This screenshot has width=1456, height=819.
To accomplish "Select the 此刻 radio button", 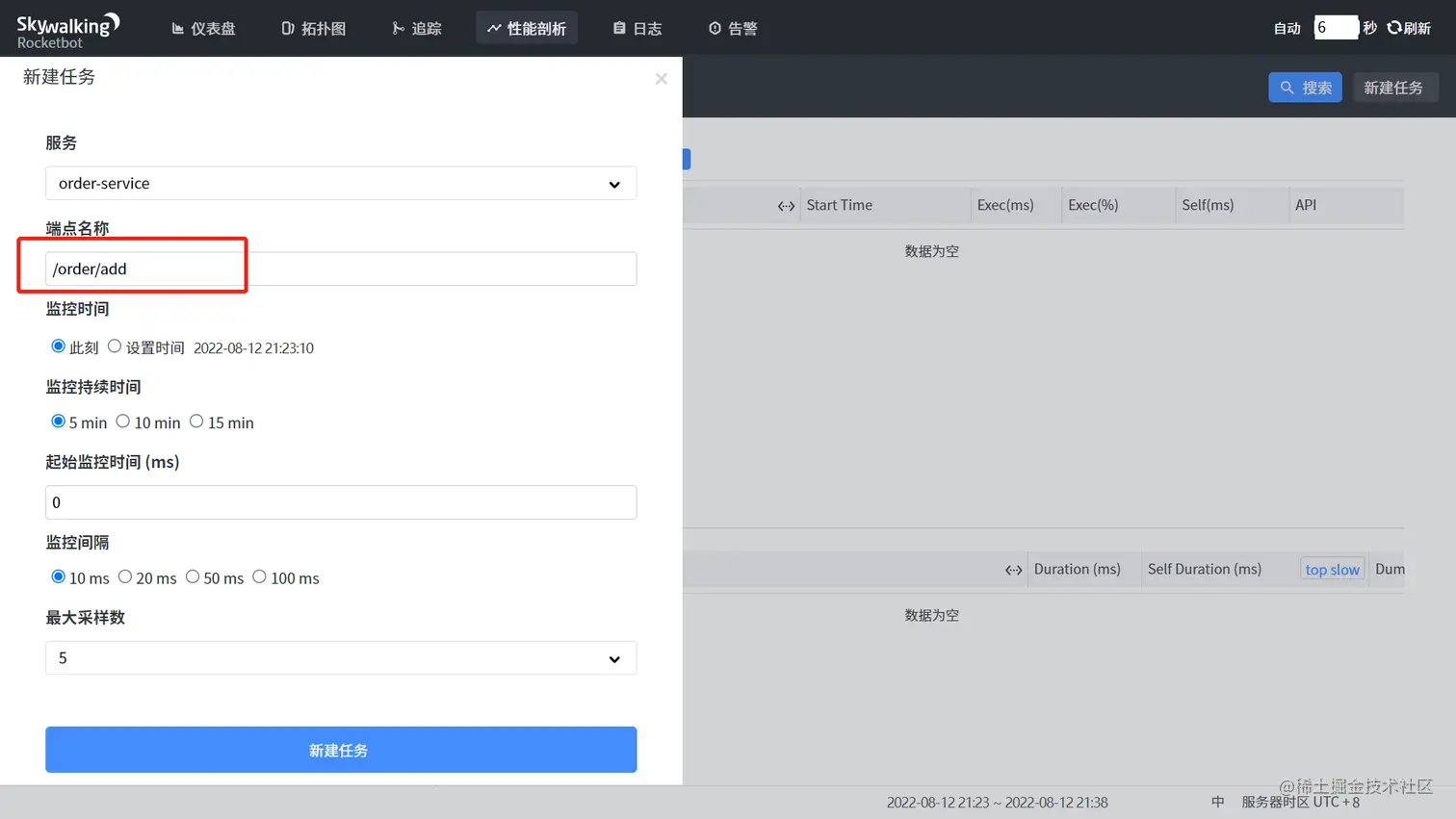I will 59,346.
